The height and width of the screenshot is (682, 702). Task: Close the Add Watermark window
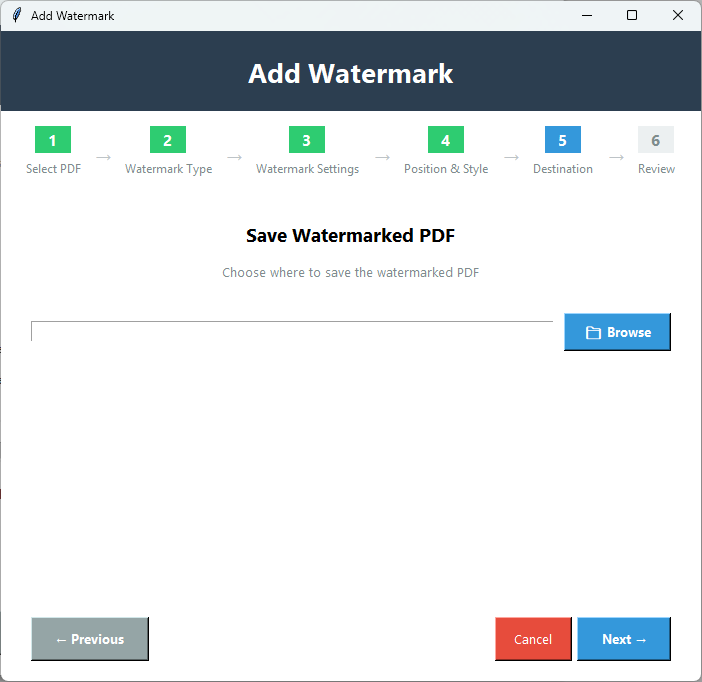pos(678,15)
